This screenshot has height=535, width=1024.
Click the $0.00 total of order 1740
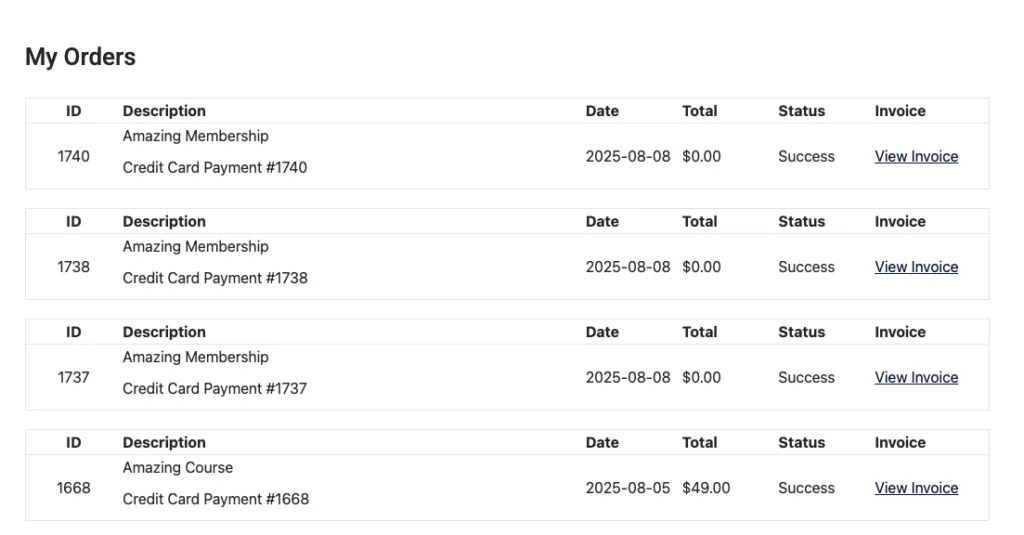(701, 156)
